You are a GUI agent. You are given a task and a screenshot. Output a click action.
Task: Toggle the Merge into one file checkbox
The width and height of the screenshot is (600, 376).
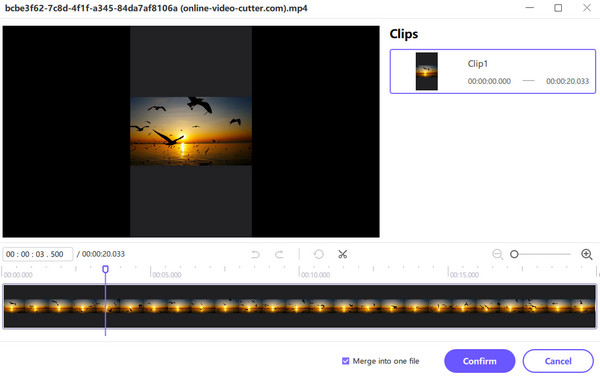346,361
